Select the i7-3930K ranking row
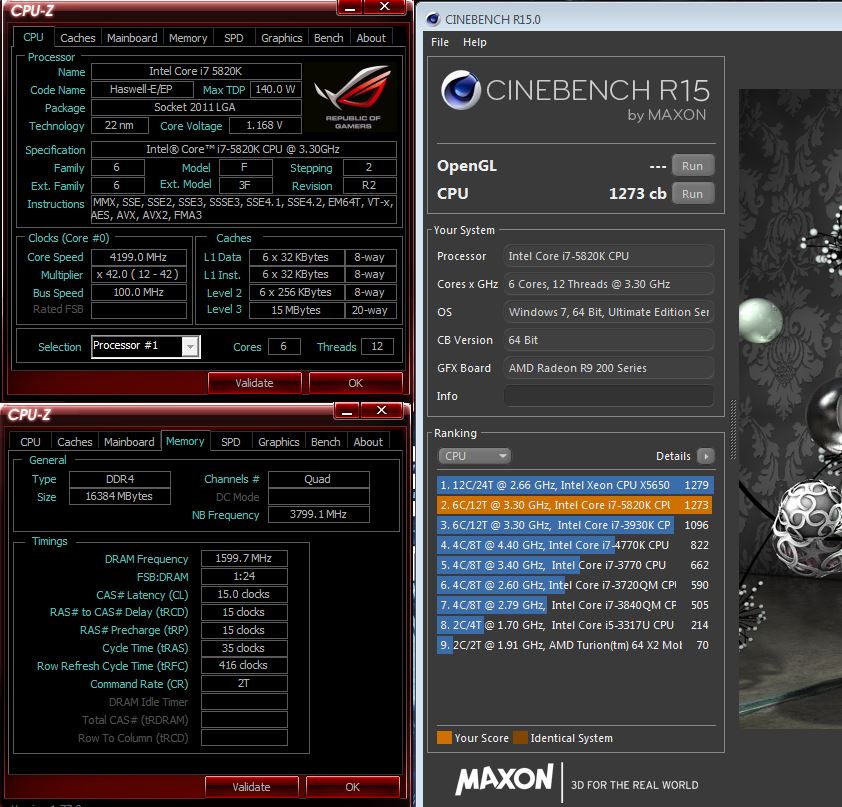Screen dimensions: 842x807 tap(575, 525)
